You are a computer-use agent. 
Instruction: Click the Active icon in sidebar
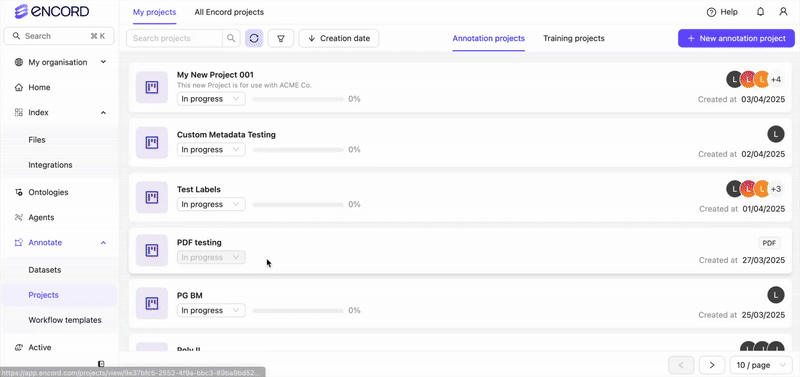[x=19, y=347]
